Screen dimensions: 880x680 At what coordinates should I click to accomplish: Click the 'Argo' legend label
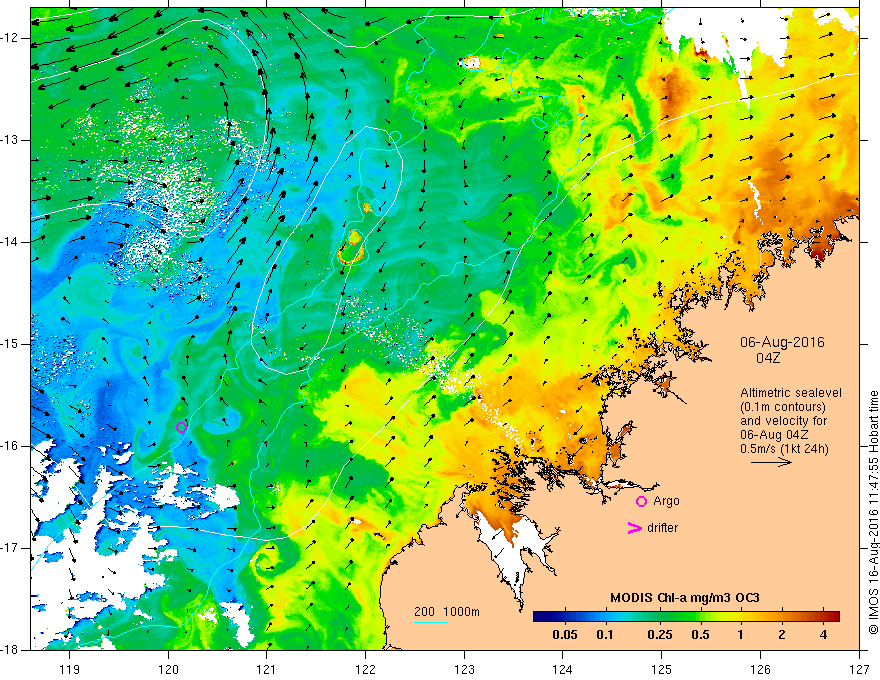coord(666,501)
